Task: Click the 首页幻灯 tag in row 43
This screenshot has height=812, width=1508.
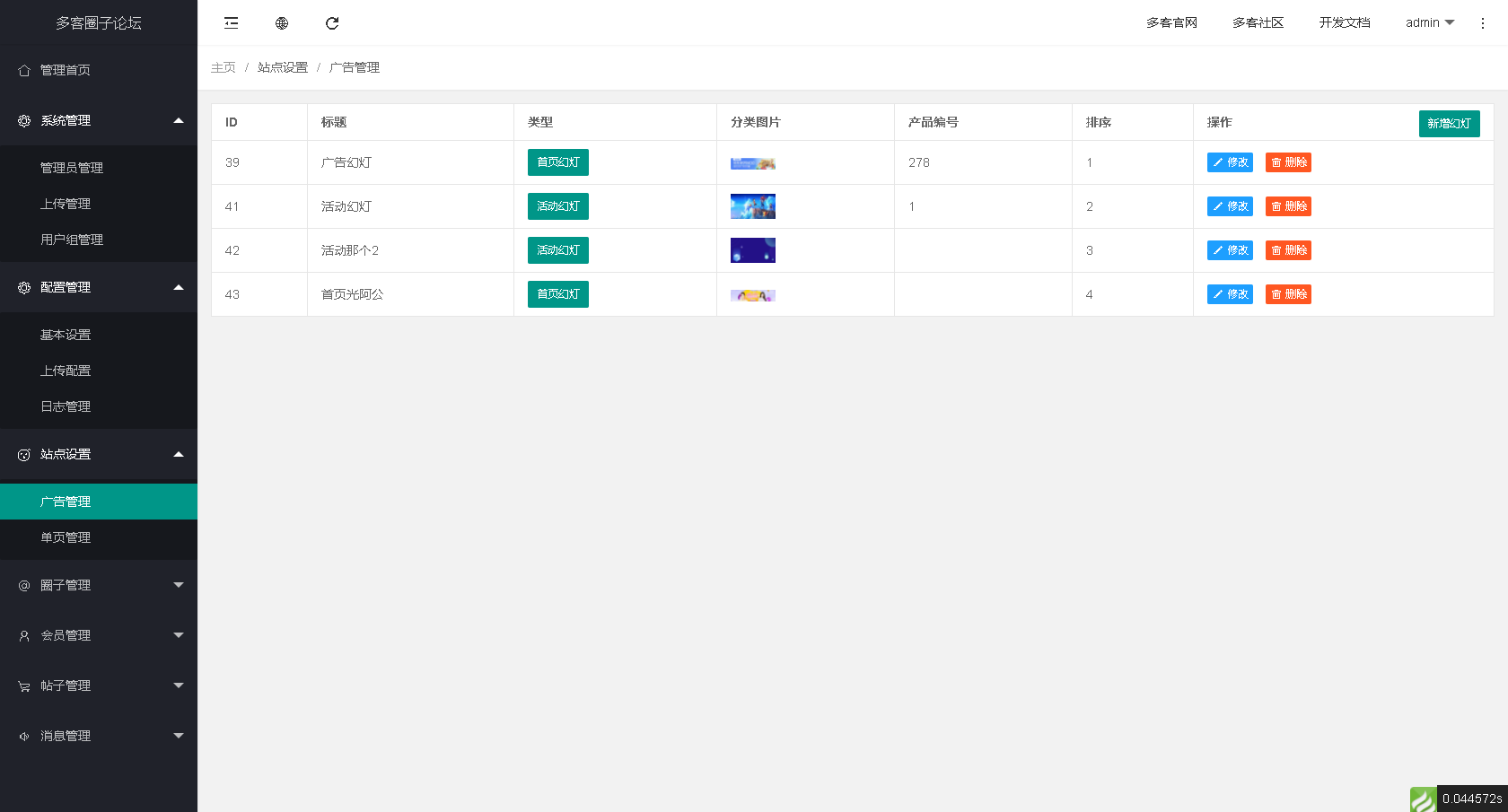Action: 558,294
